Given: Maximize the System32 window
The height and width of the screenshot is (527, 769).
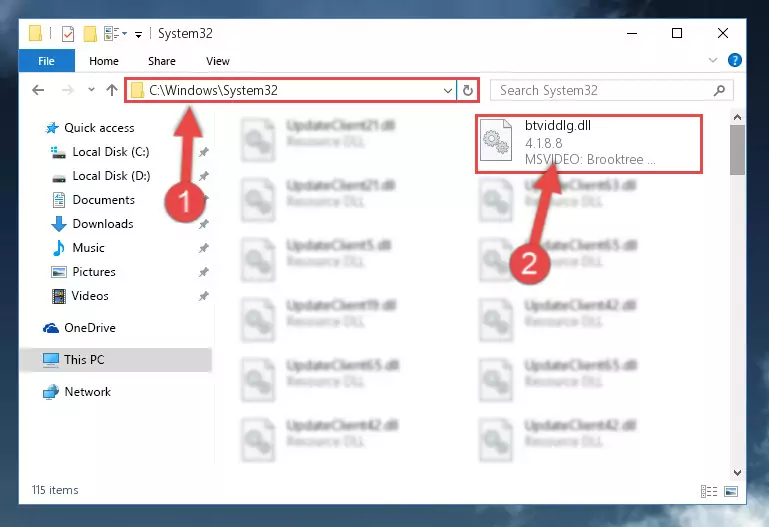Looking at the screenshot, I should pyautogui.click(x=677, y=33).
